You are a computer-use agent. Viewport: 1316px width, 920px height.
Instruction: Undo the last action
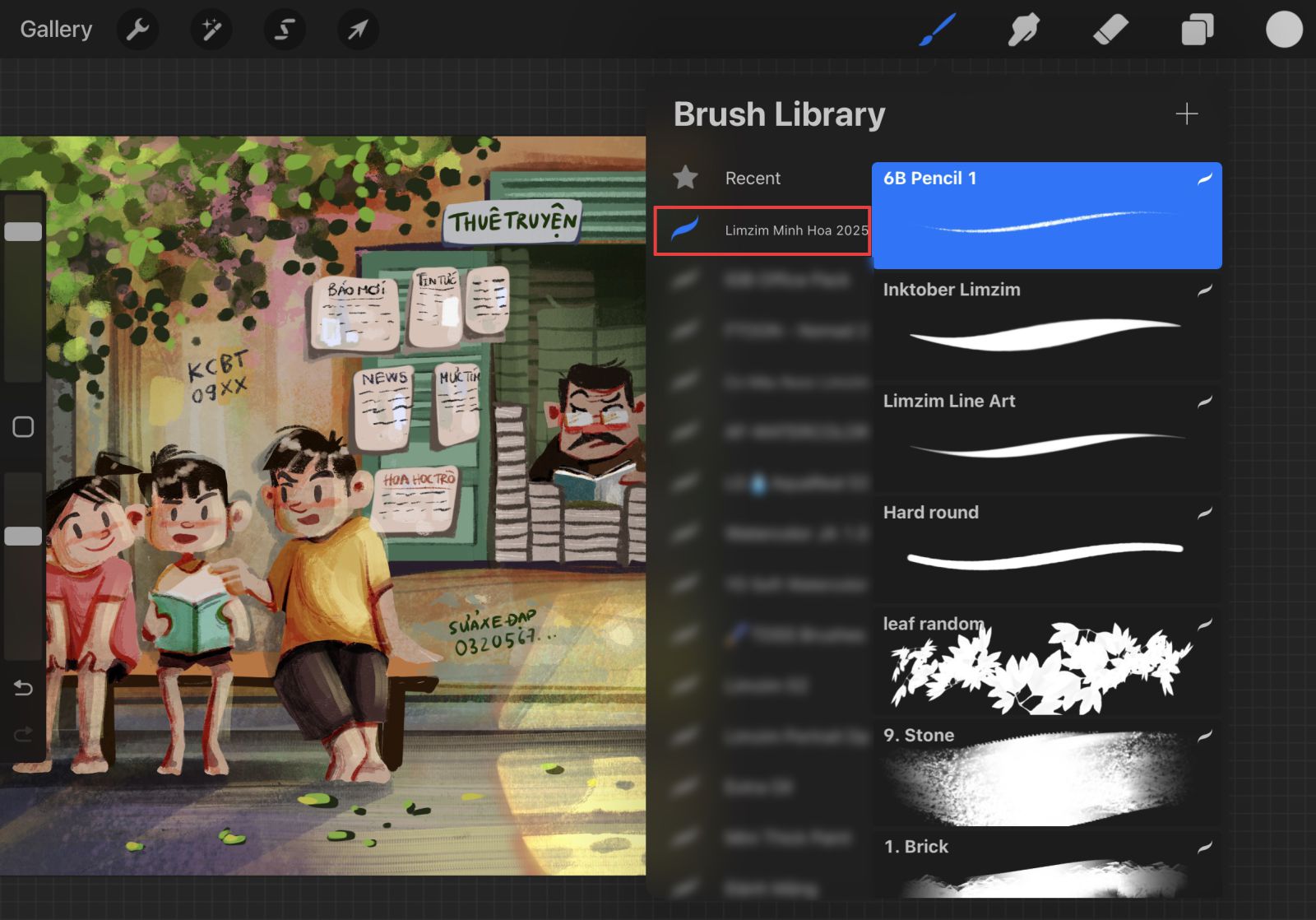(x=23, y=688)
